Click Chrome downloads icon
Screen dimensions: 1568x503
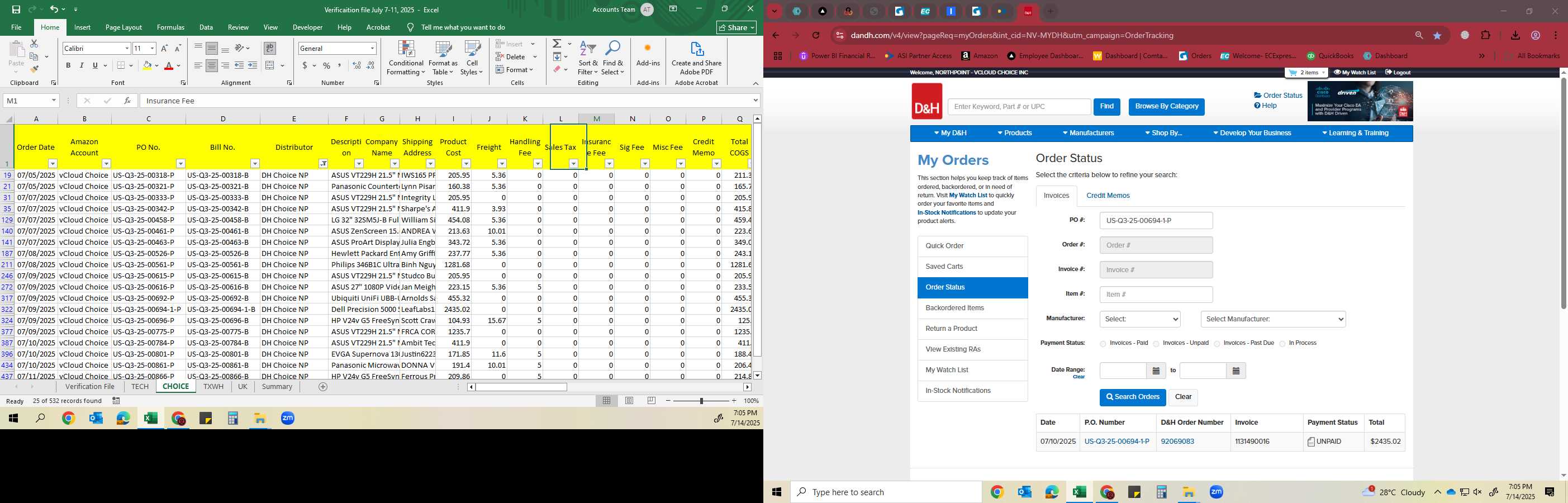pyautogui.click(x=1515, y=35)
